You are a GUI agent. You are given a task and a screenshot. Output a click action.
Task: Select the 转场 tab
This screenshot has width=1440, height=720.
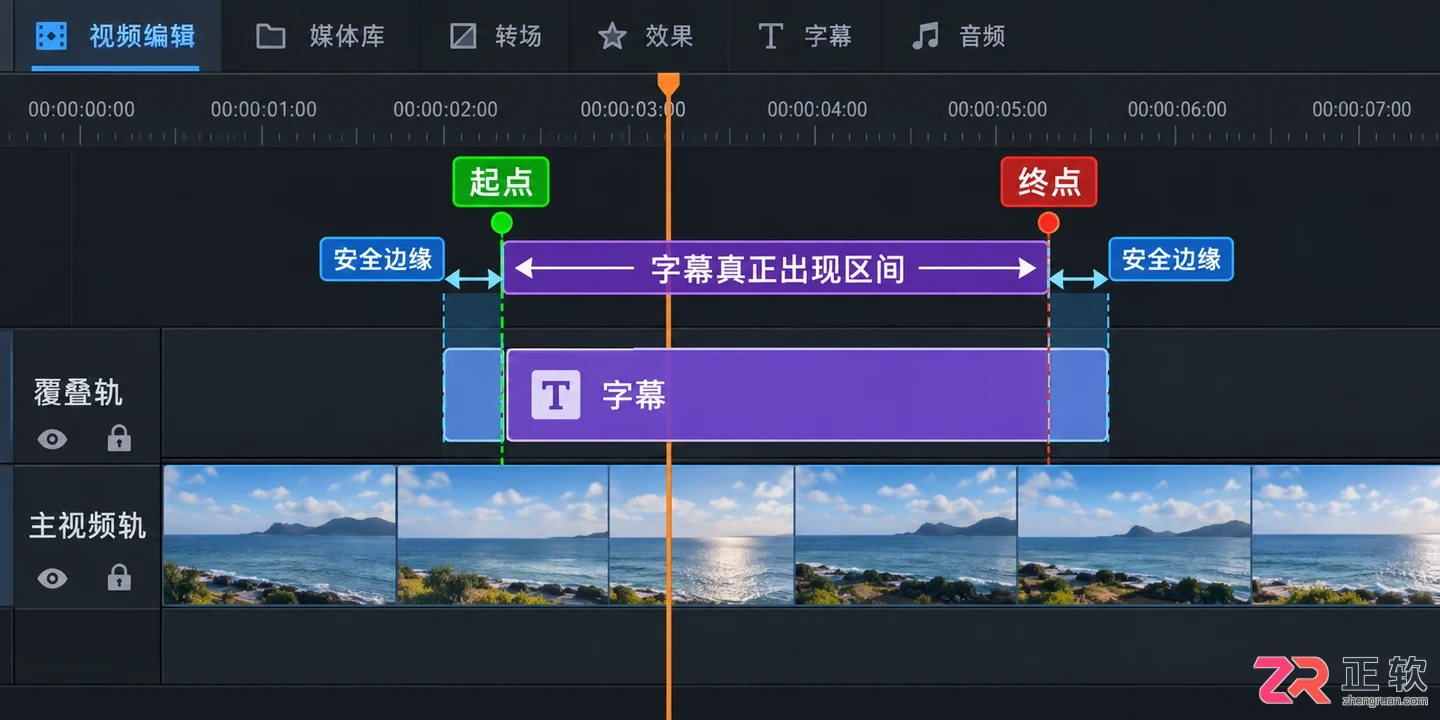pos(495,37)
